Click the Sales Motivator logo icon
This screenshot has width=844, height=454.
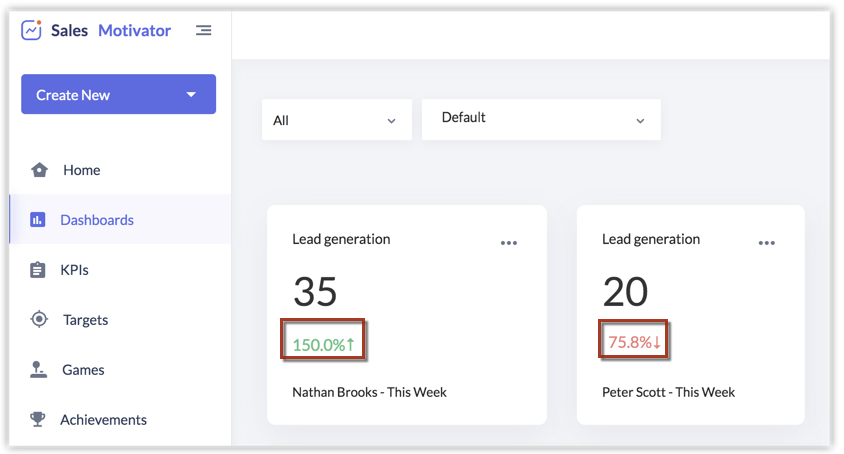point(32,30)
